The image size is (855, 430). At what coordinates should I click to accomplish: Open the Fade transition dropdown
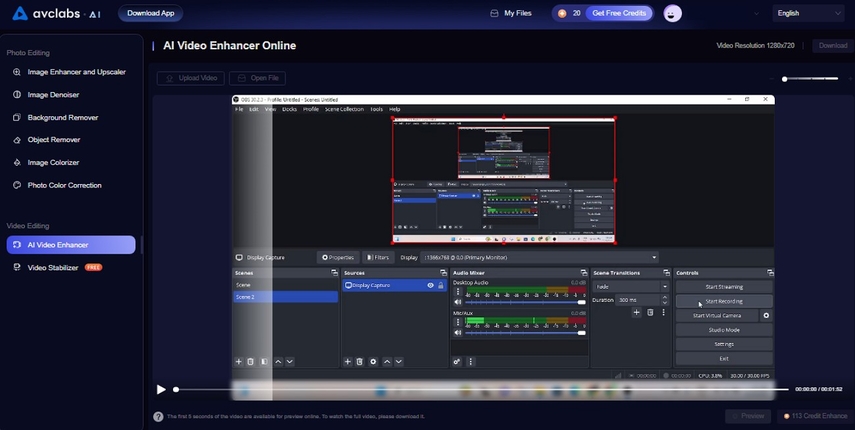[630, 287]
